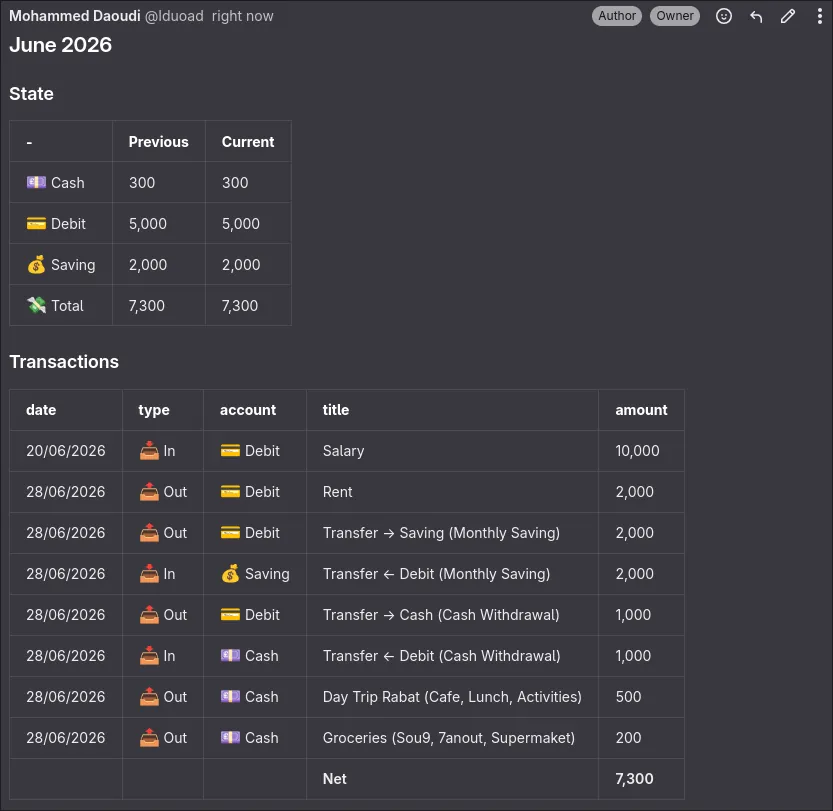Viewport: 833px width, 811px height.
Task: Click the amount column header
Action: (641, 410)
